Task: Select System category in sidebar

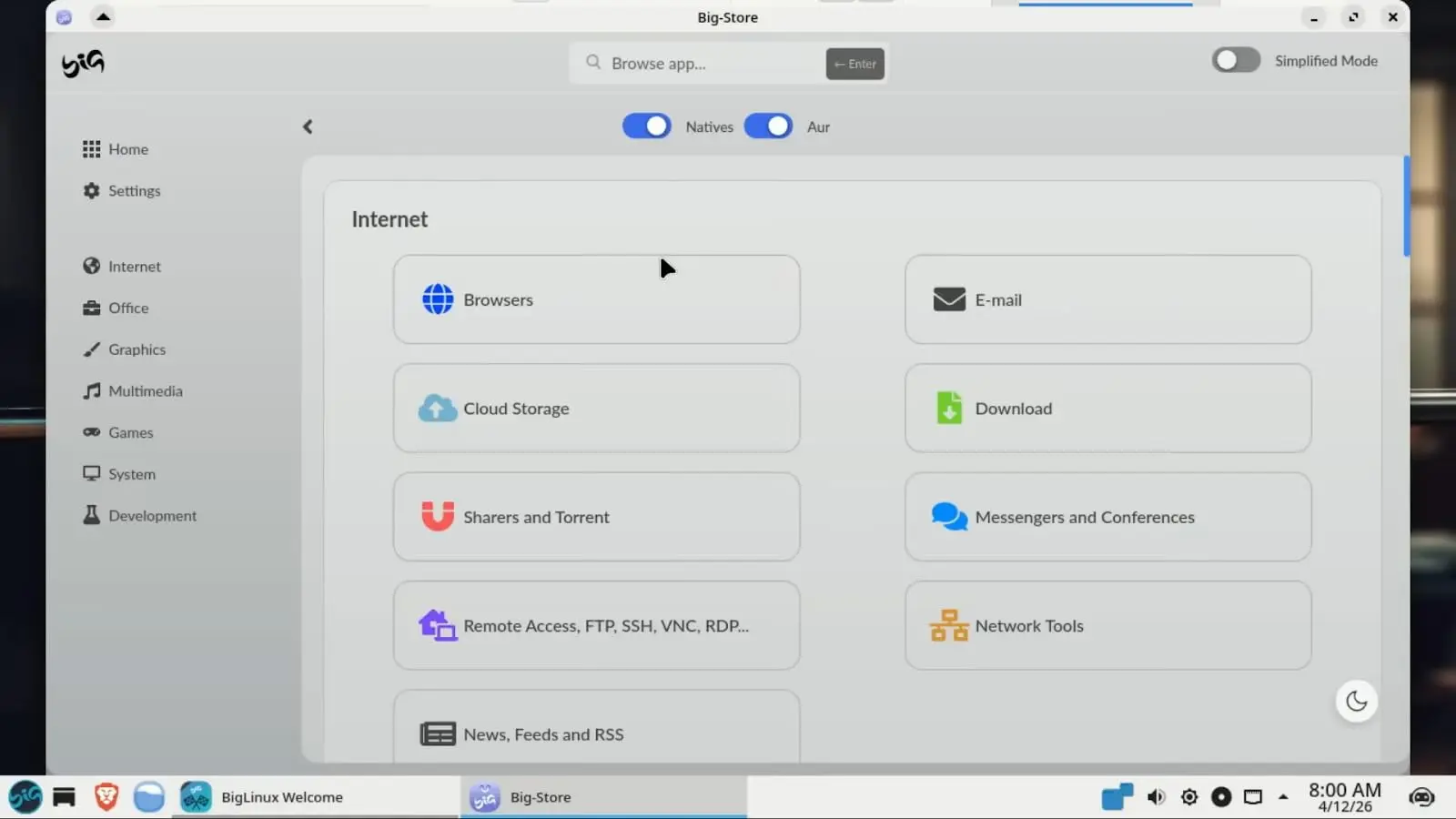Action: 119,474
